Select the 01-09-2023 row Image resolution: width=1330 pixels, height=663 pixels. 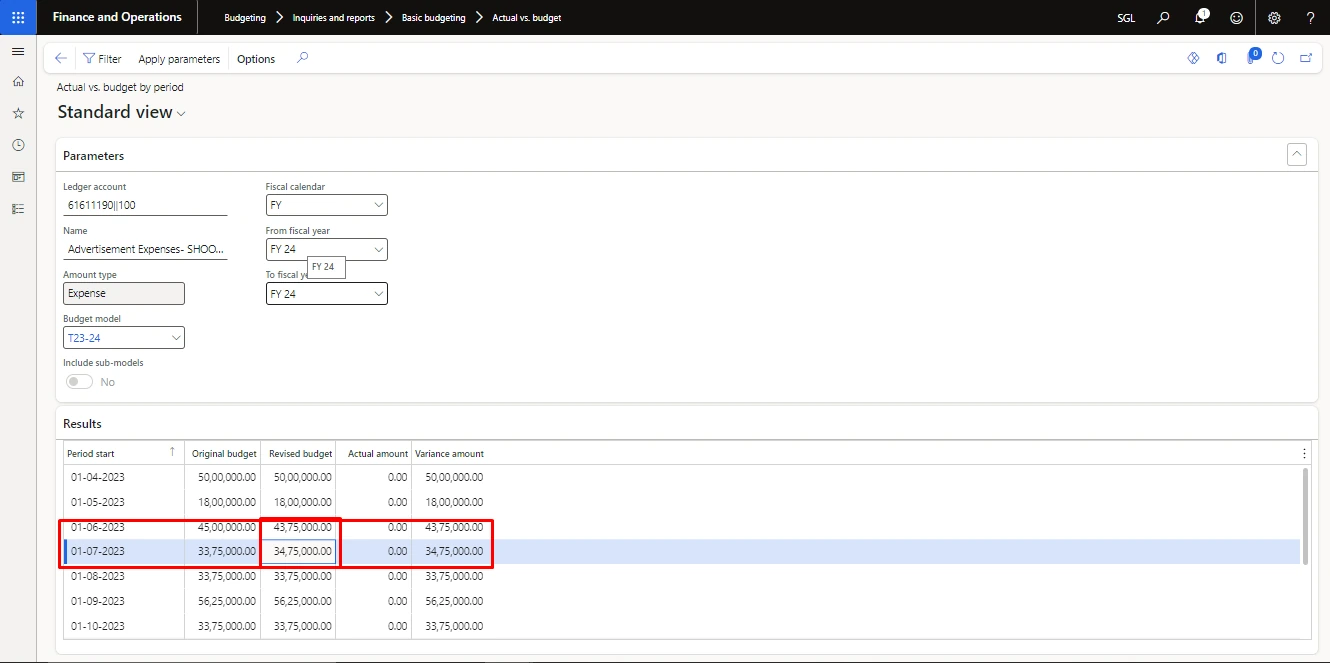coord(681,601)
